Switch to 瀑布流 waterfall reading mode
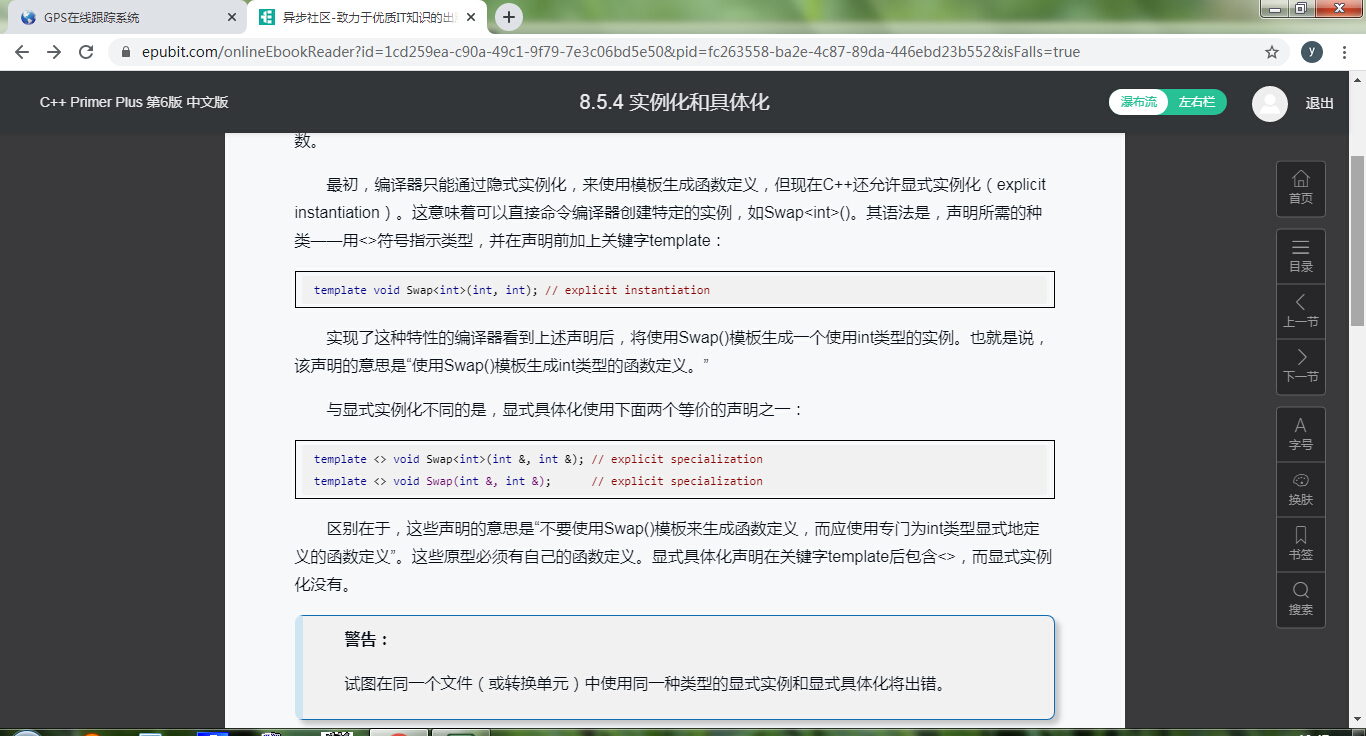 click(x=1138, y=102)
